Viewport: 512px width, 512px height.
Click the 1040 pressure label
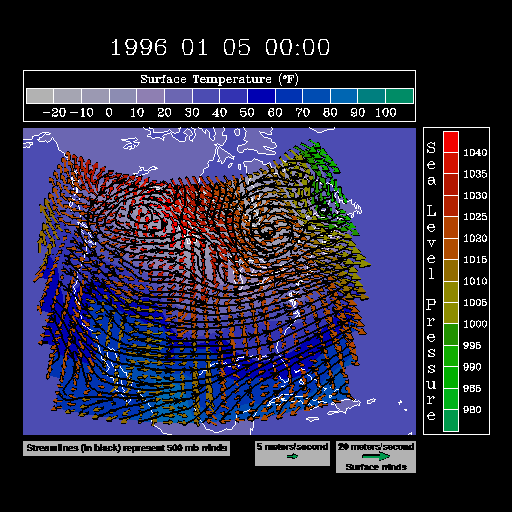[475, 153]
